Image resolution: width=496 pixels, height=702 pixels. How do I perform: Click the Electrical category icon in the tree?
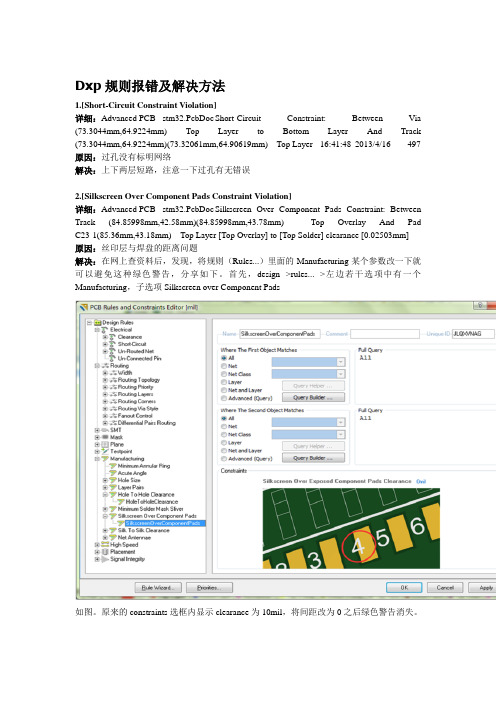tap(105, 330)
